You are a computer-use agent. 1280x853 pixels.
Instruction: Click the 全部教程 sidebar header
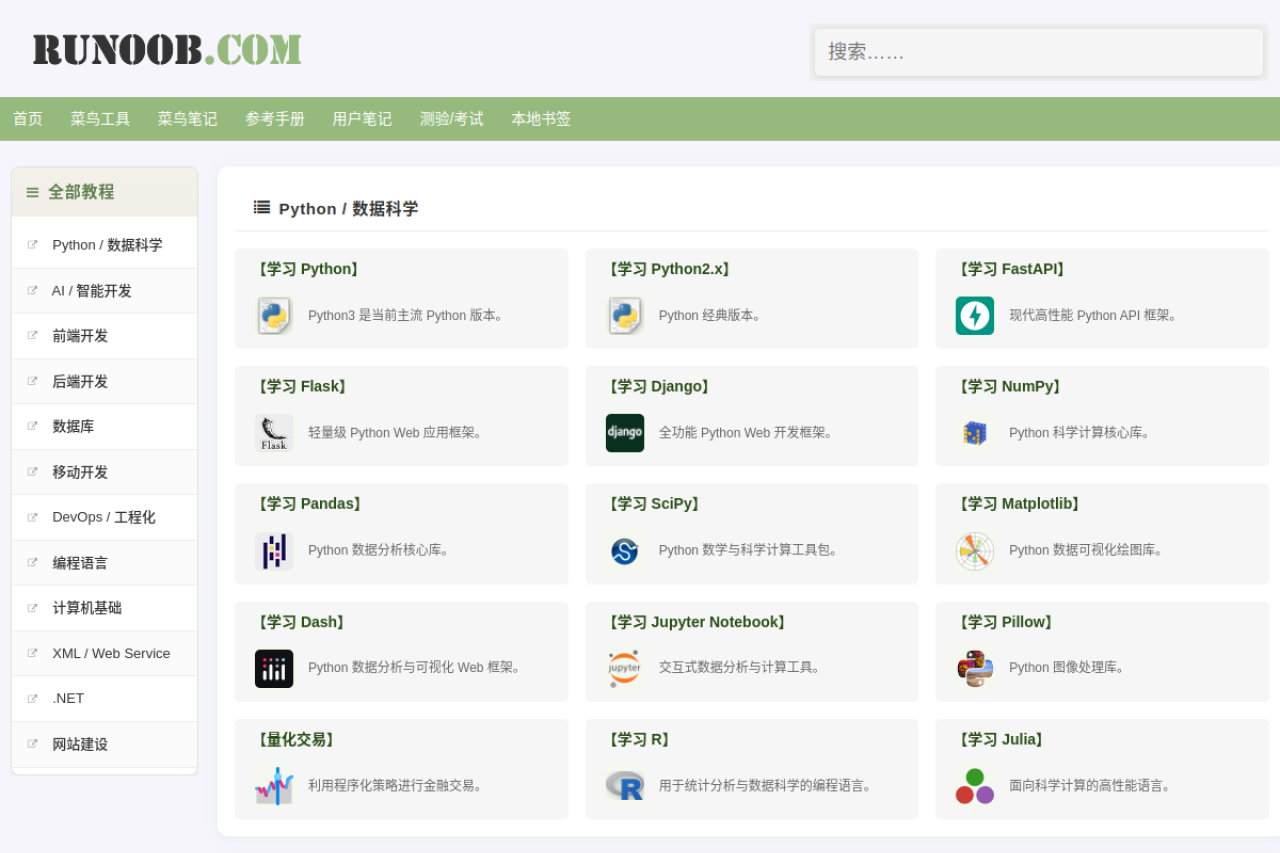tap(105, 192)
